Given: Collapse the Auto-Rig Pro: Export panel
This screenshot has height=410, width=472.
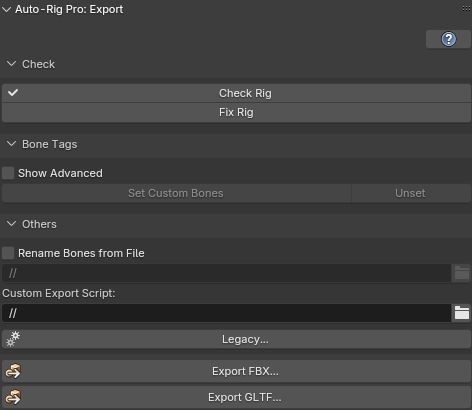Looking at the screenshot, I should coord(7,10).
